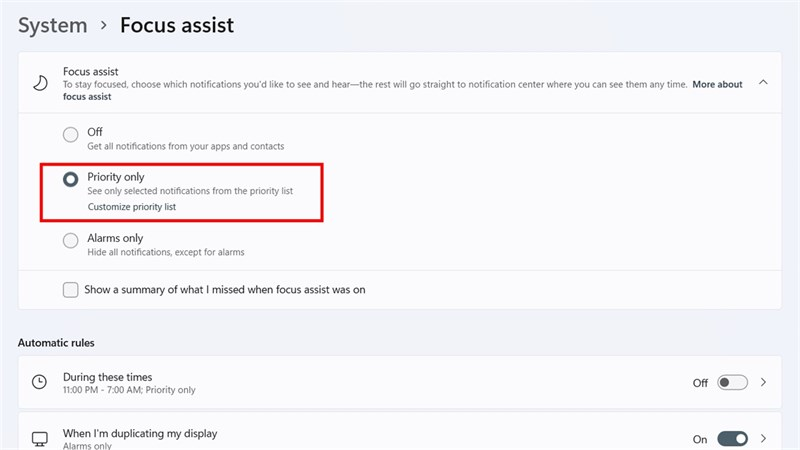The width and height of the screenshot is (800, 450).
Task: Click the During these times rule label
Action: (107, 377)
